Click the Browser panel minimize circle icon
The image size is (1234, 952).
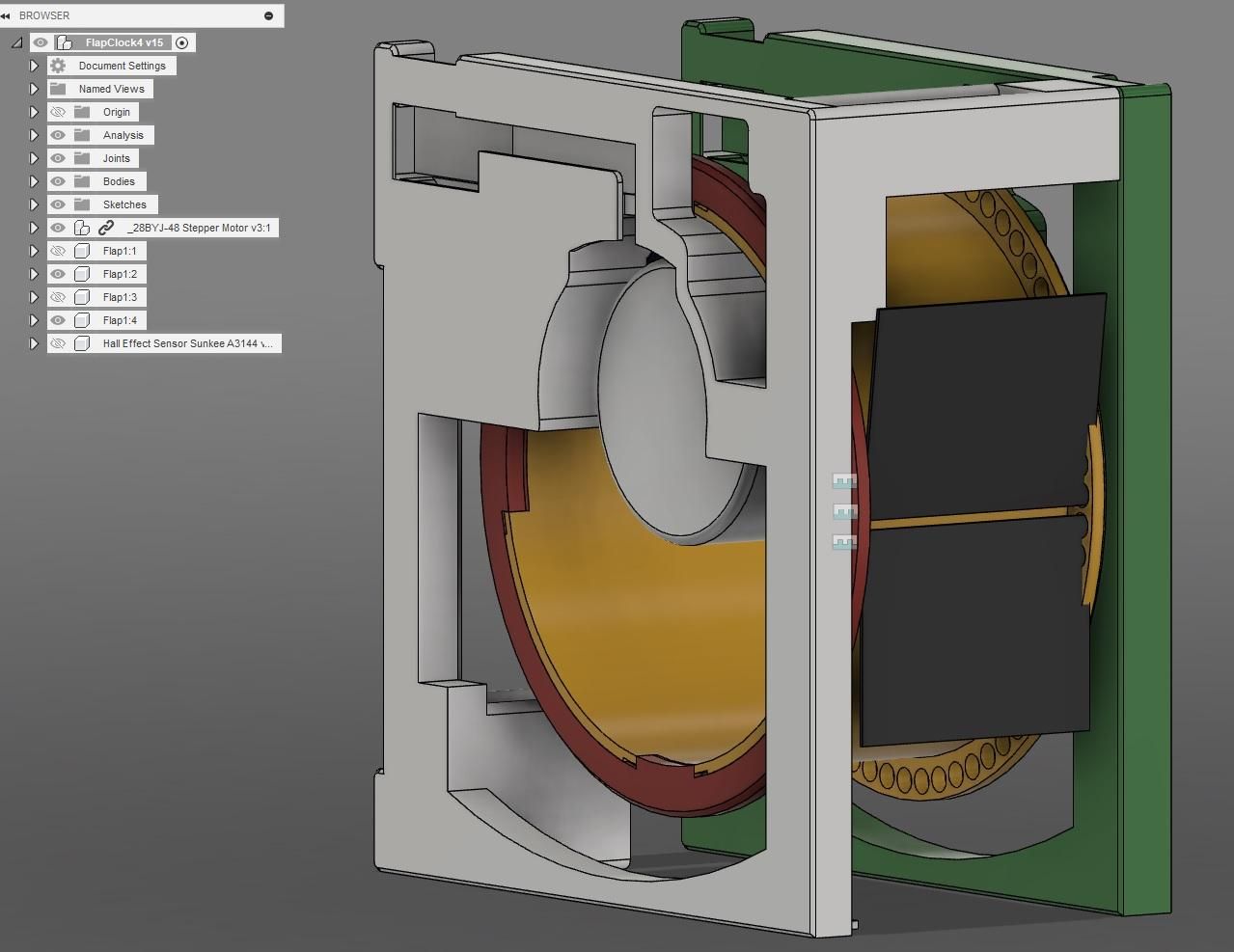pos(268,15)
